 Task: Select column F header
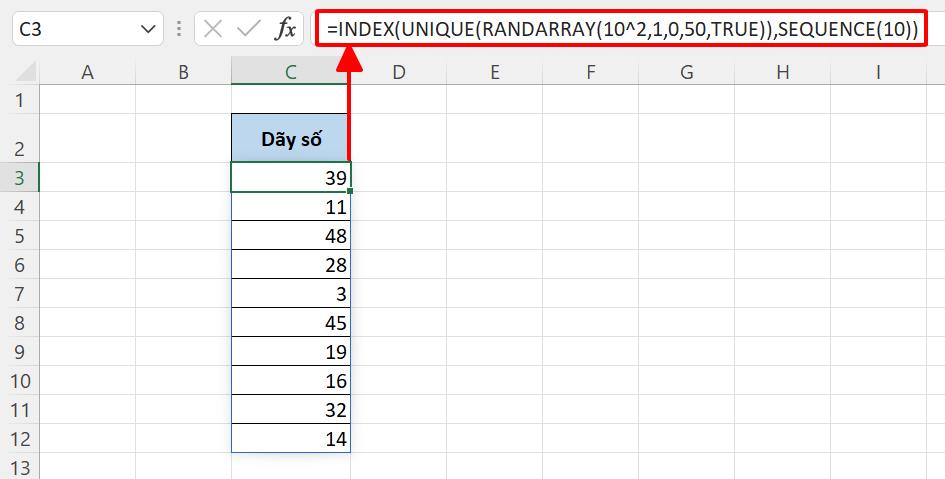click(590, 72)
